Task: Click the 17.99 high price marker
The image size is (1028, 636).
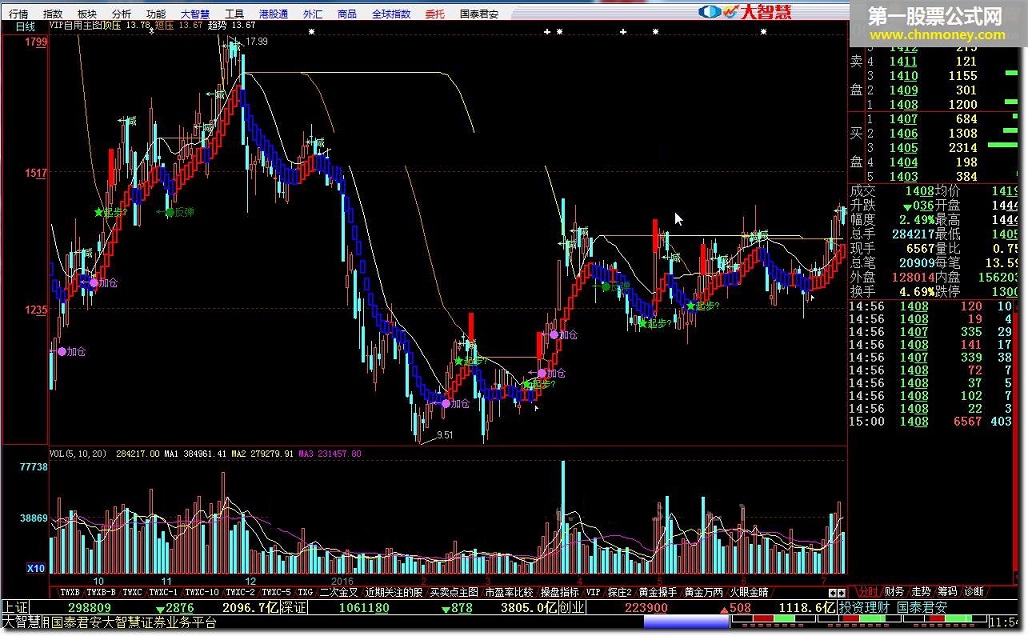Action: pyautogui.click(x=257, y=41)
